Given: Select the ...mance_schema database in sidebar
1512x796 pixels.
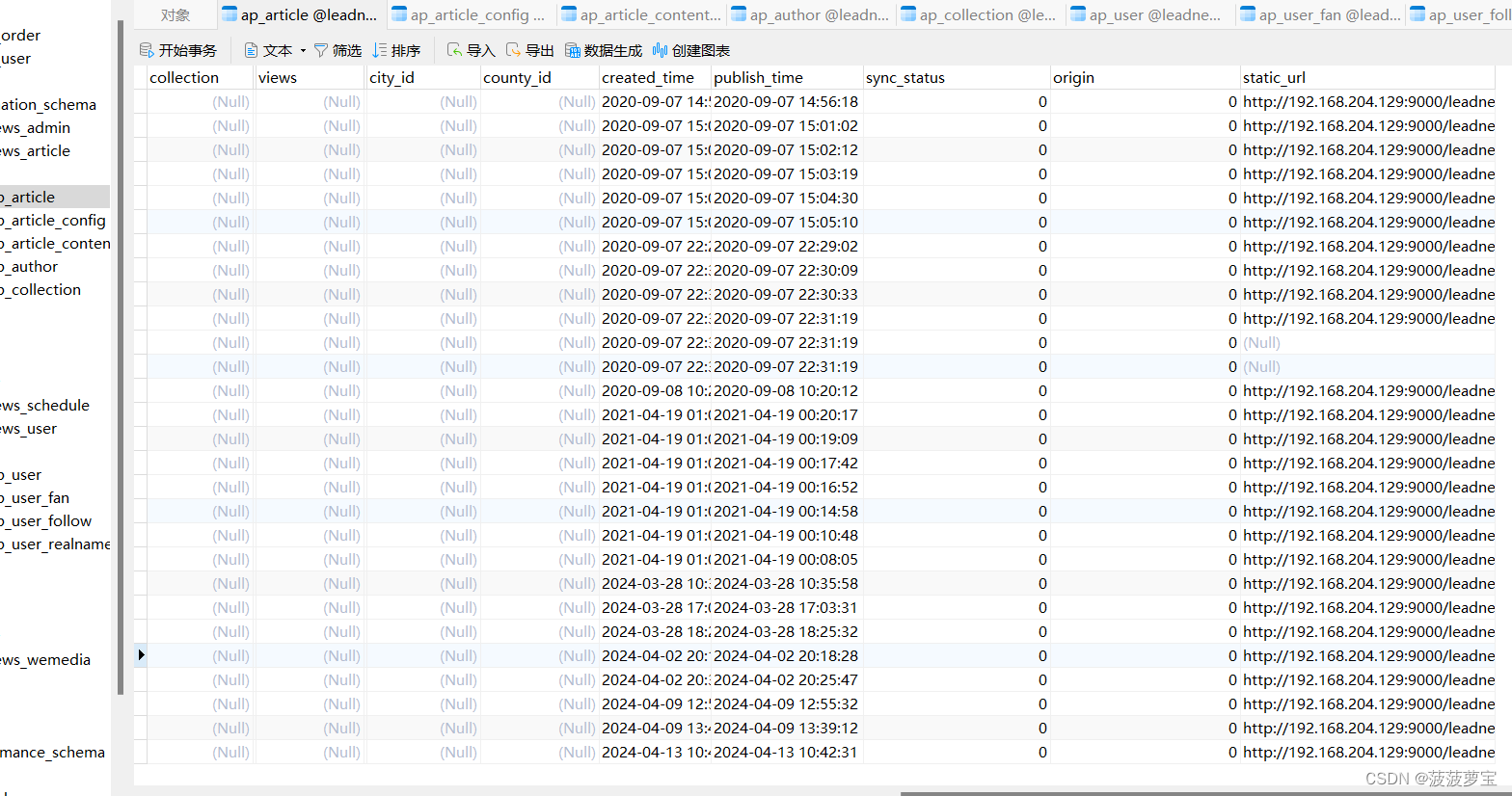Looking at the screenshot, I should tap(55, 752).
